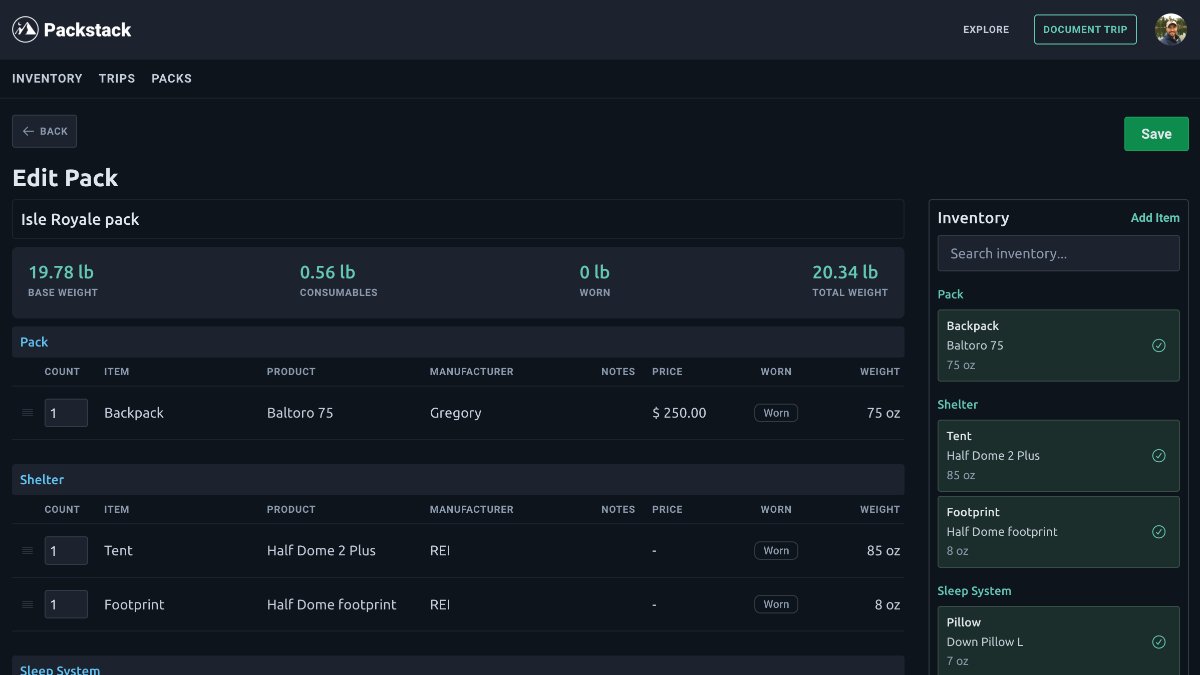Open the Inventory navigation tab
The width and height of the screenshot is (1200, 675).
point(47,79)
